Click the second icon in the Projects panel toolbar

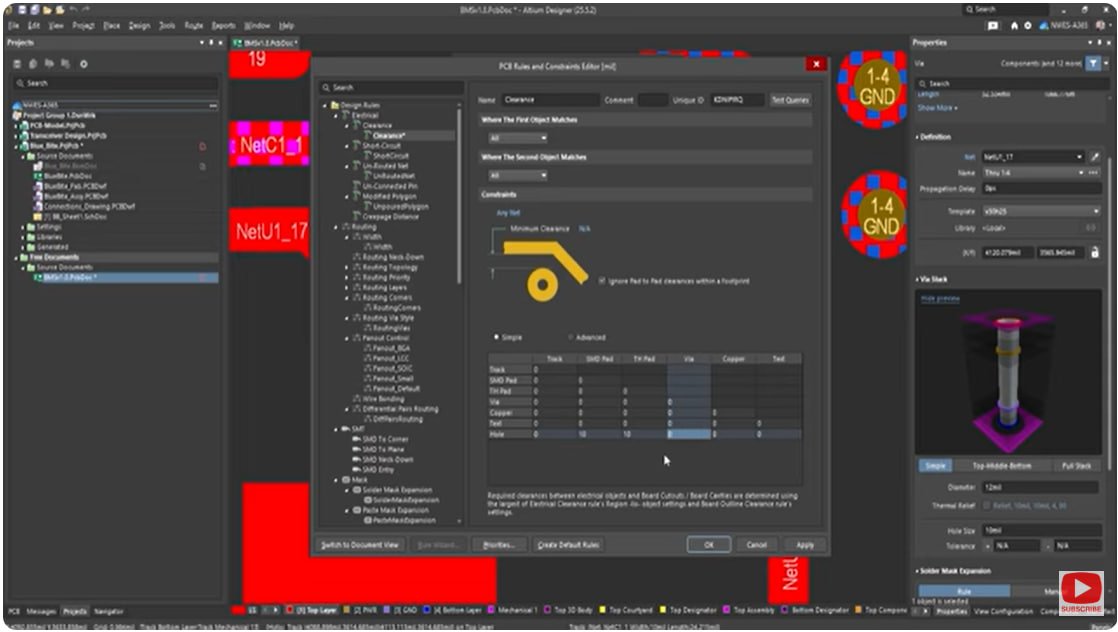pyautogui.click(x=34, y=64)
